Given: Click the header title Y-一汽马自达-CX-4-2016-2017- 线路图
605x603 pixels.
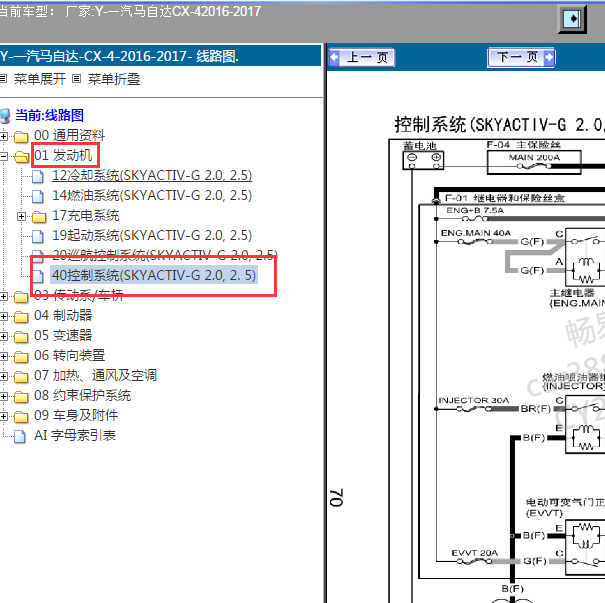Looking at the screenshot, I should (120, 56).
